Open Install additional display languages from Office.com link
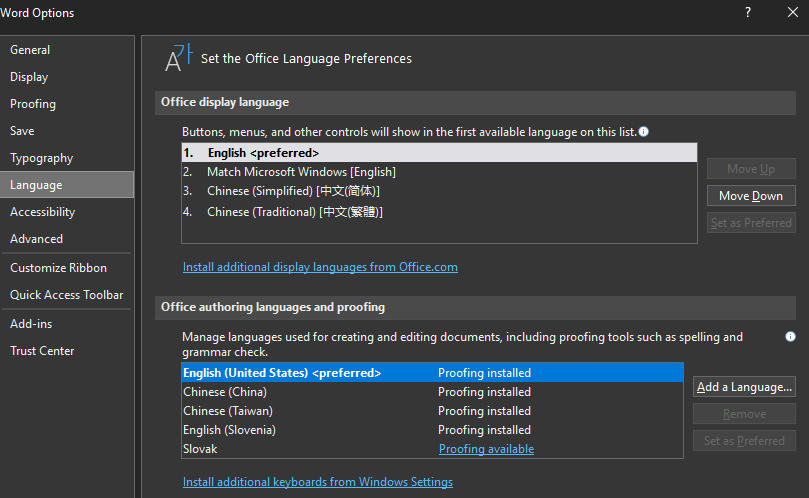 (x=320, y=267)
